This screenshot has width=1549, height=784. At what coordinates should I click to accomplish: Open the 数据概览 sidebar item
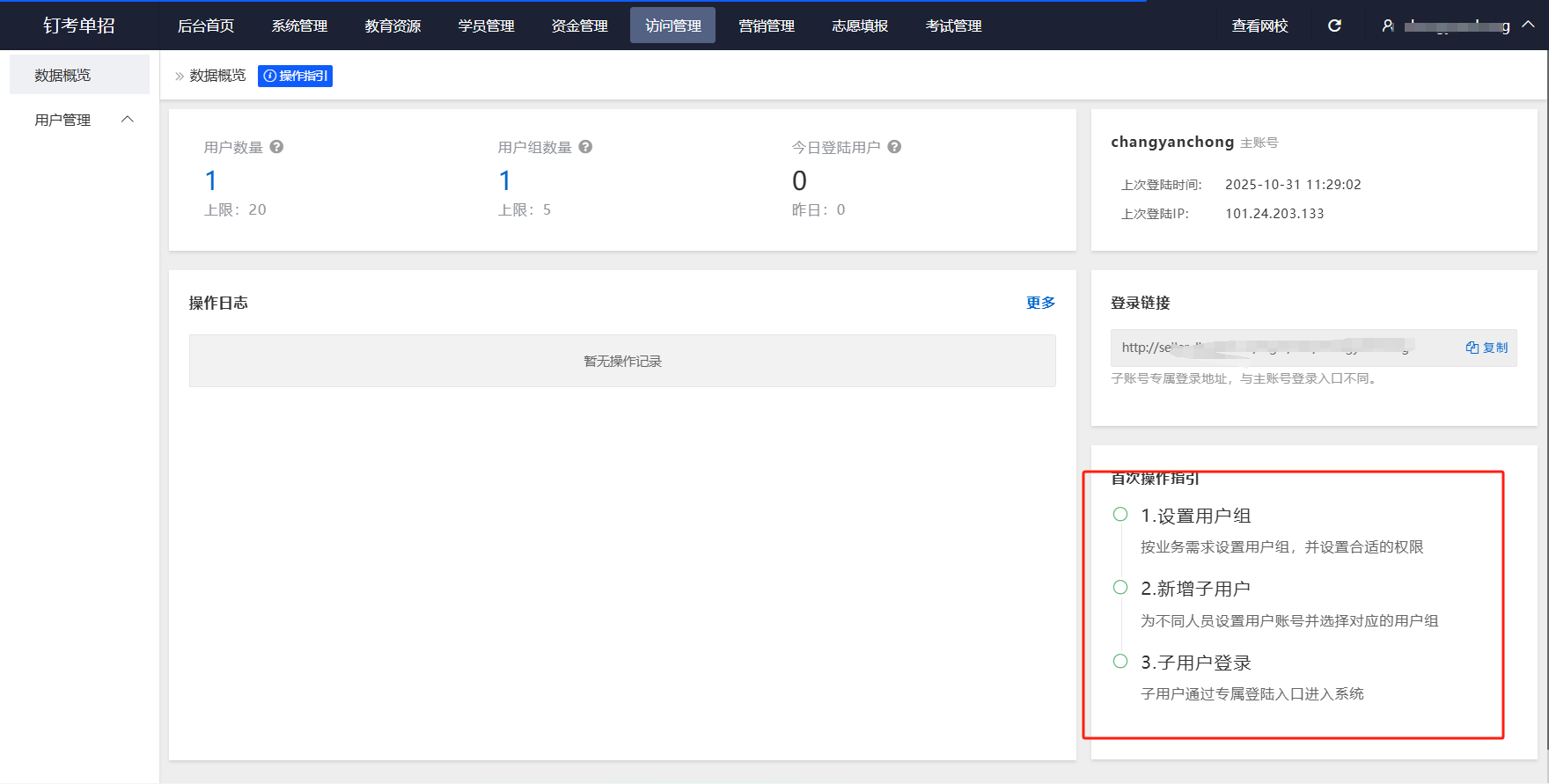62,76
